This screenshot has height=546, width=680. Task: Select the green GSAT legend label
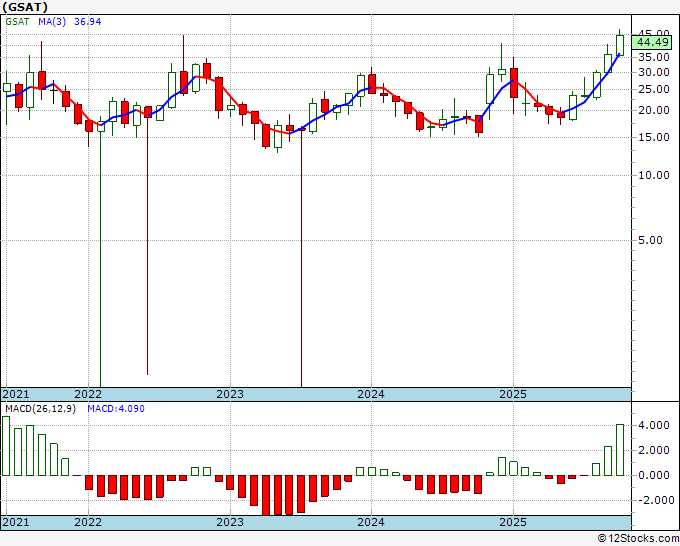pyautogui.click(x=17, y=21)
